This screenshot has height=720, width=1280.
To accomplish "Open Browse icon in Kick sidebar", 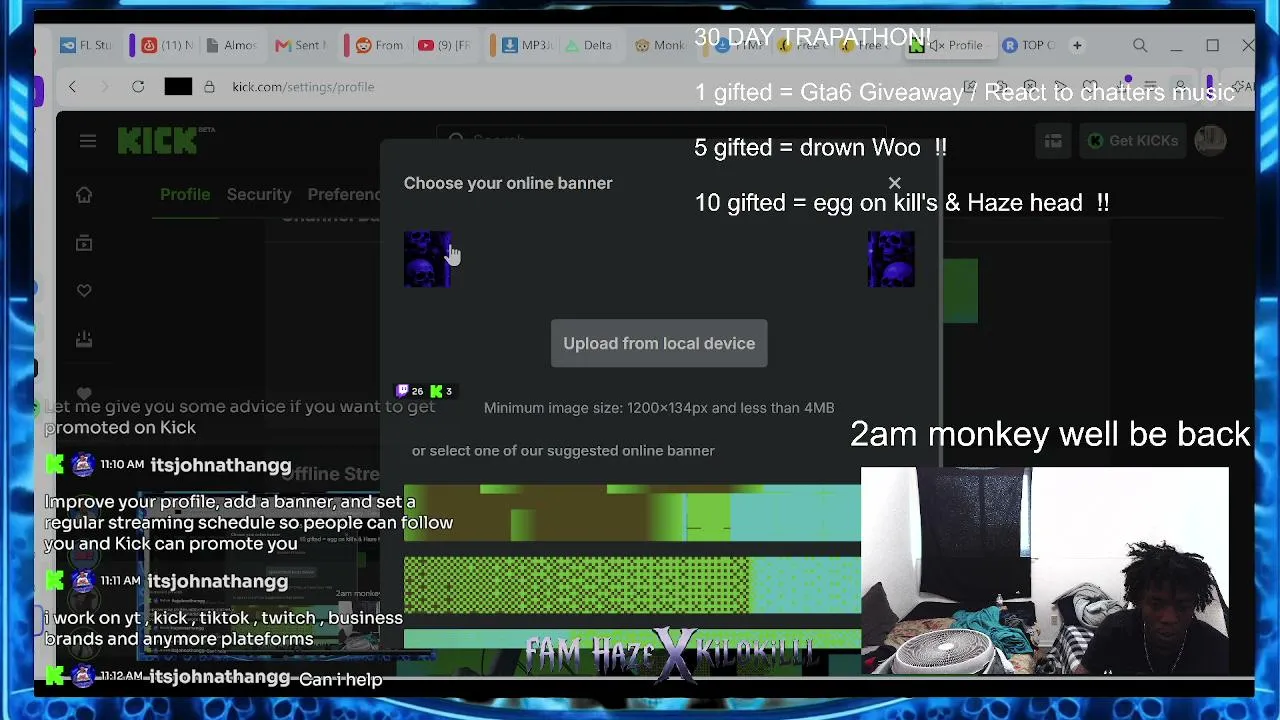I will pos(84,243).
